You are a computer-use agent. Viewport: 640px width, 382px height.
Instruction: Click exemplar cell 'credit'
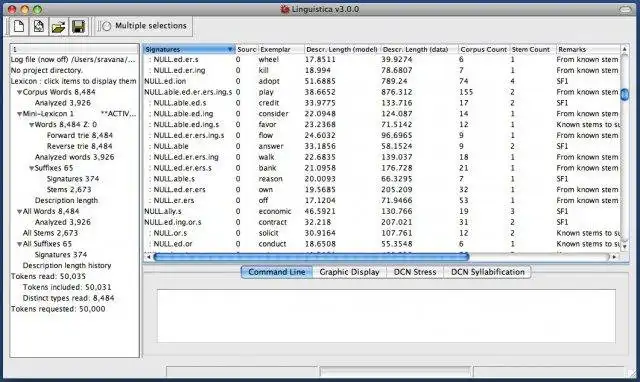click(268, 103)
